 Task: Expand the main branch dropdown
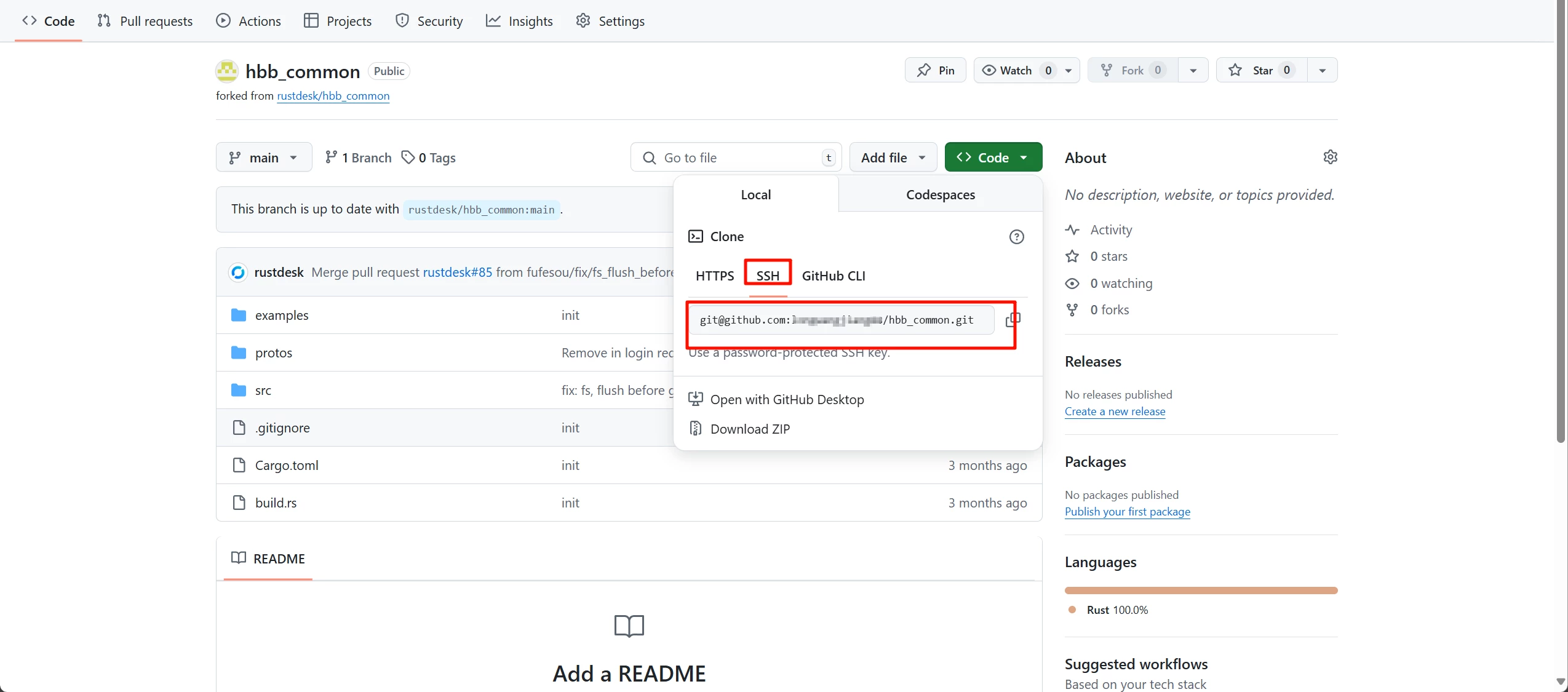(x=263, y=157)
